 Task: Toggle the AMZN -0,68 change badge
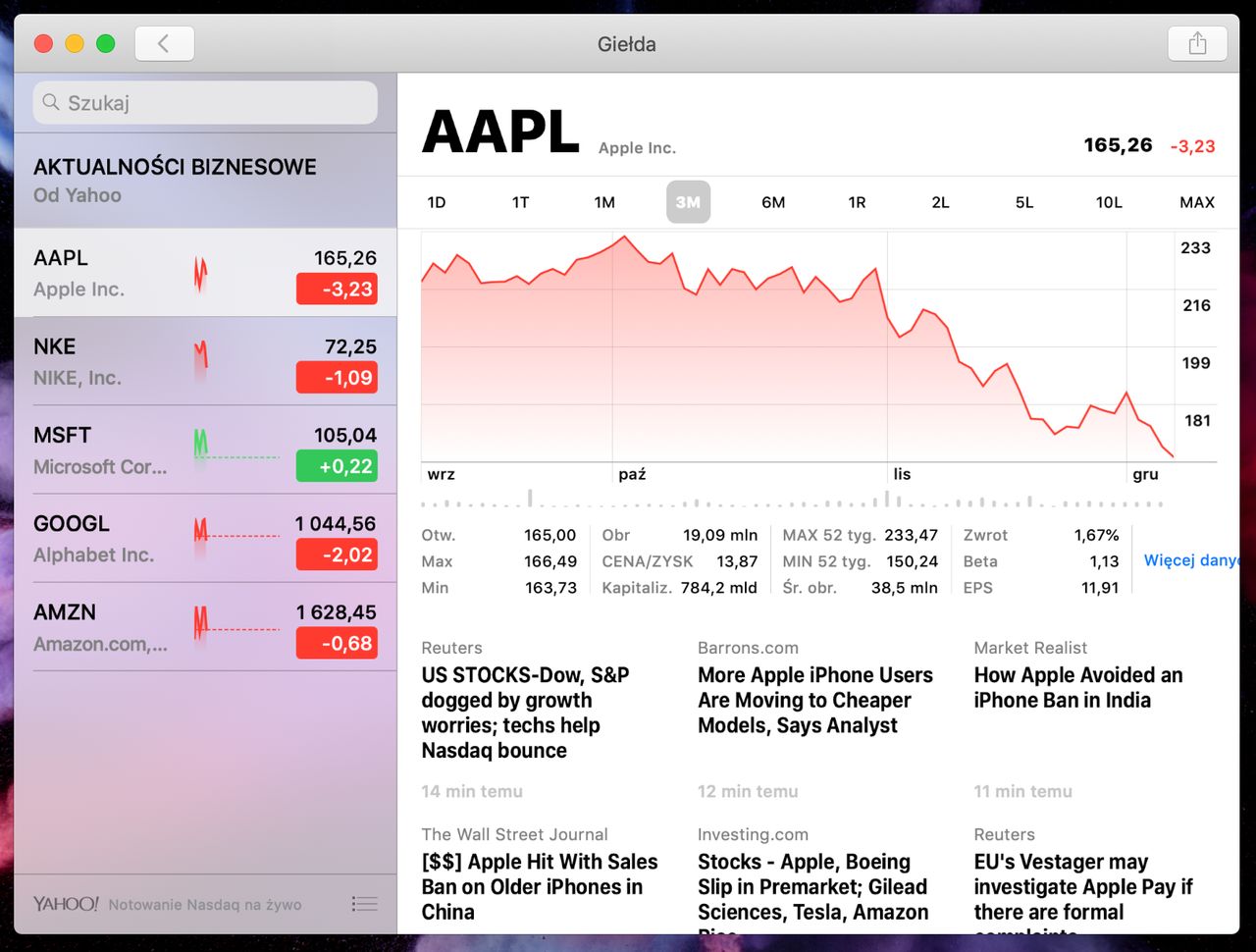tap(337, 644)
